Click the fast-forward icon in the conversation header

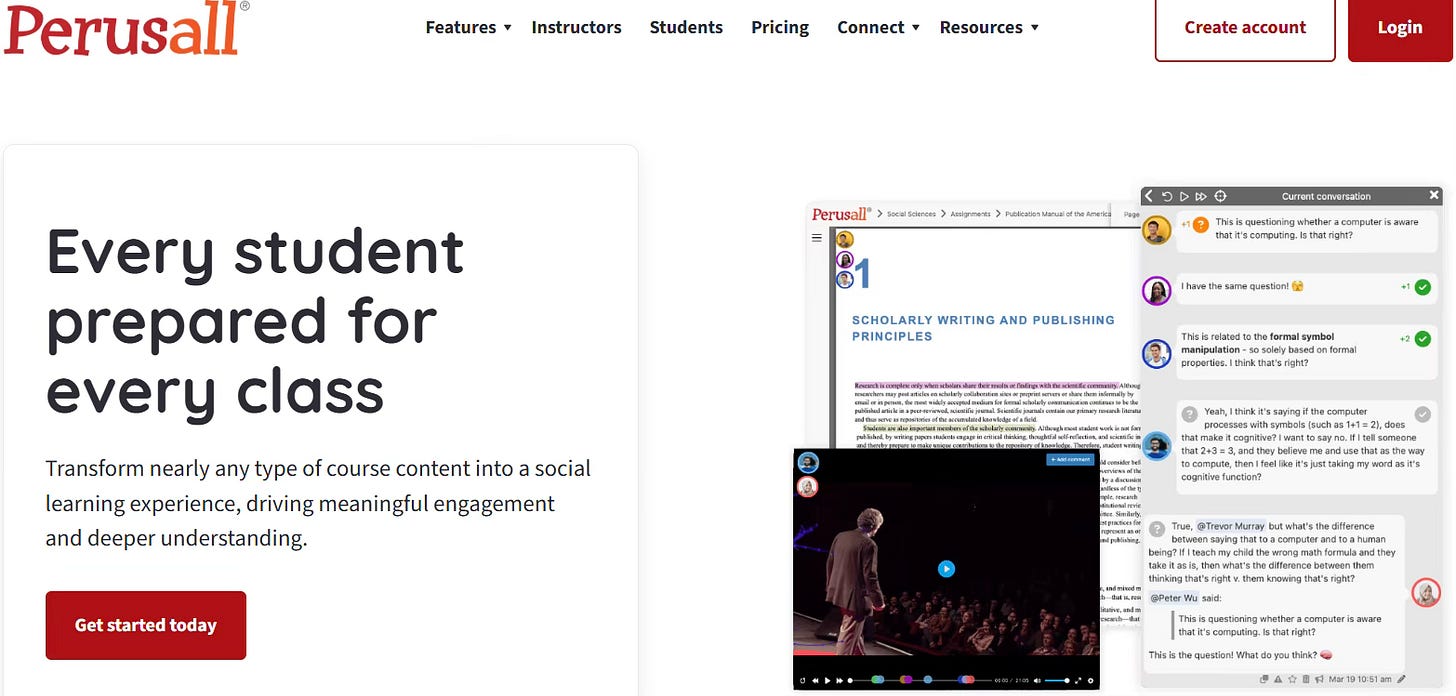[x=1201, y=196]
